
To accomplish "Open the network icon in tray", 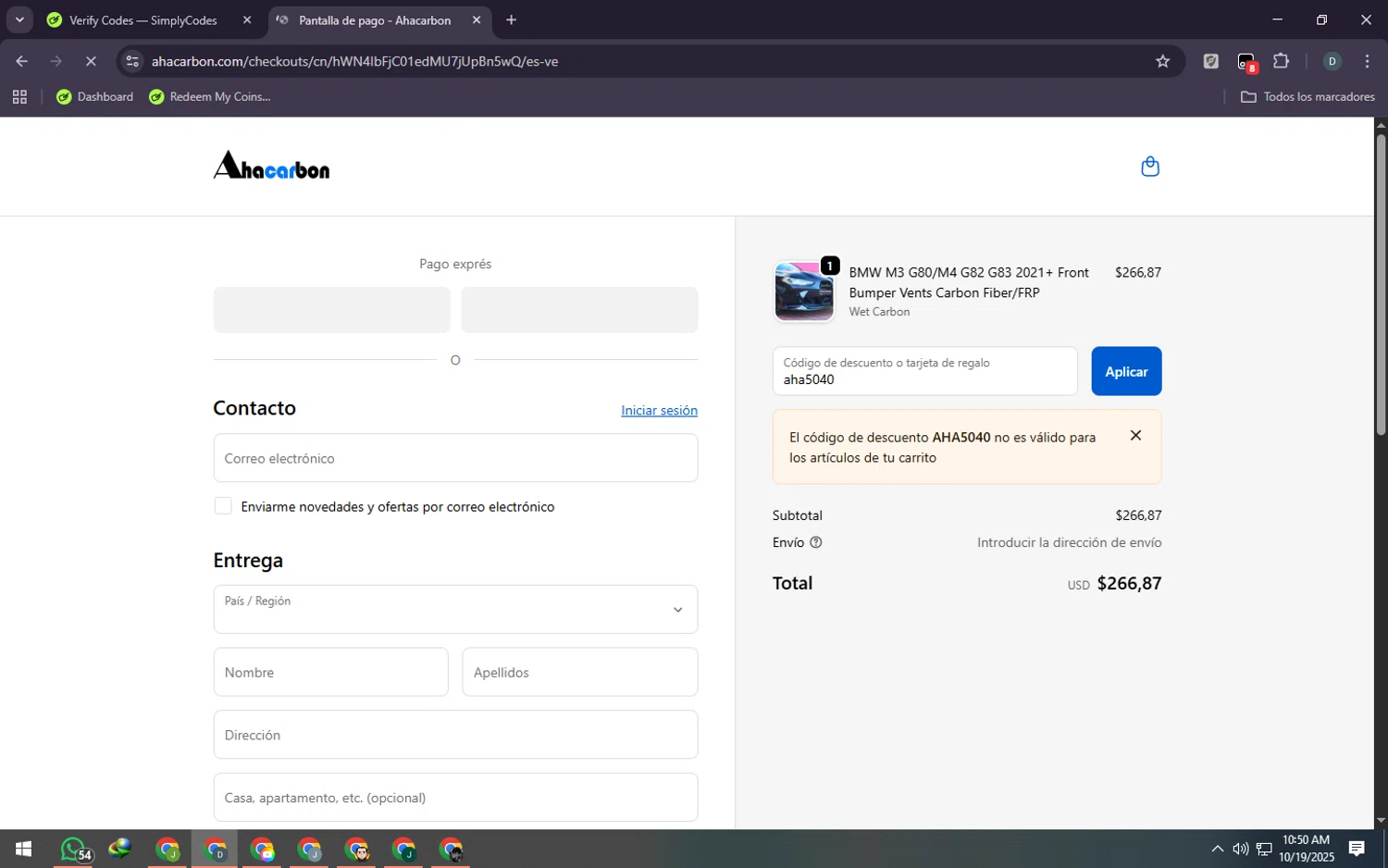I will 1264,849.
